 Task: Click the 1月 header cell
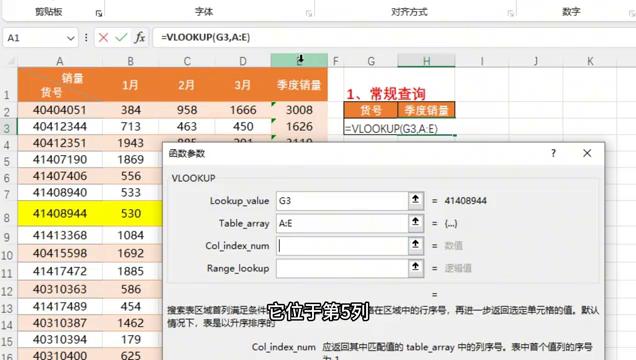130,85
